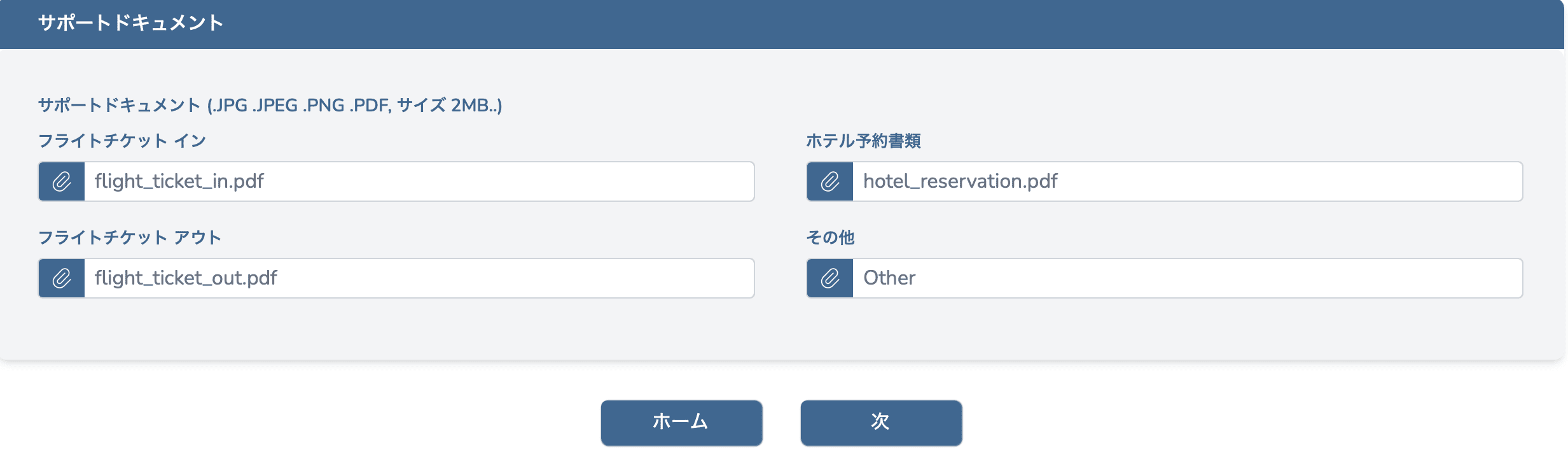Click the フライトチケット アウト label

pyautogui.click(x=130, y=237)
